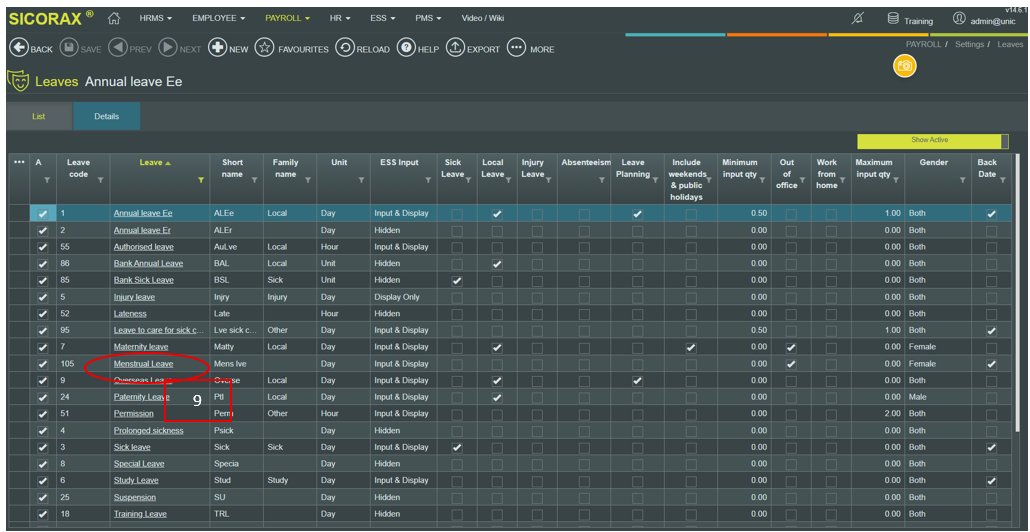Filter the Sick Leave column

click(x=468, y=180)
